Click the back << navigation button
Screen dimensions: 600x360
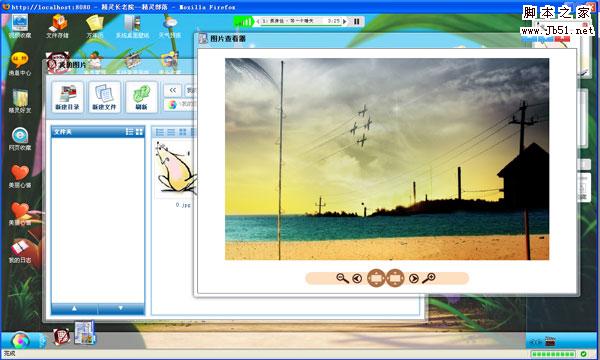pos(173,90)
